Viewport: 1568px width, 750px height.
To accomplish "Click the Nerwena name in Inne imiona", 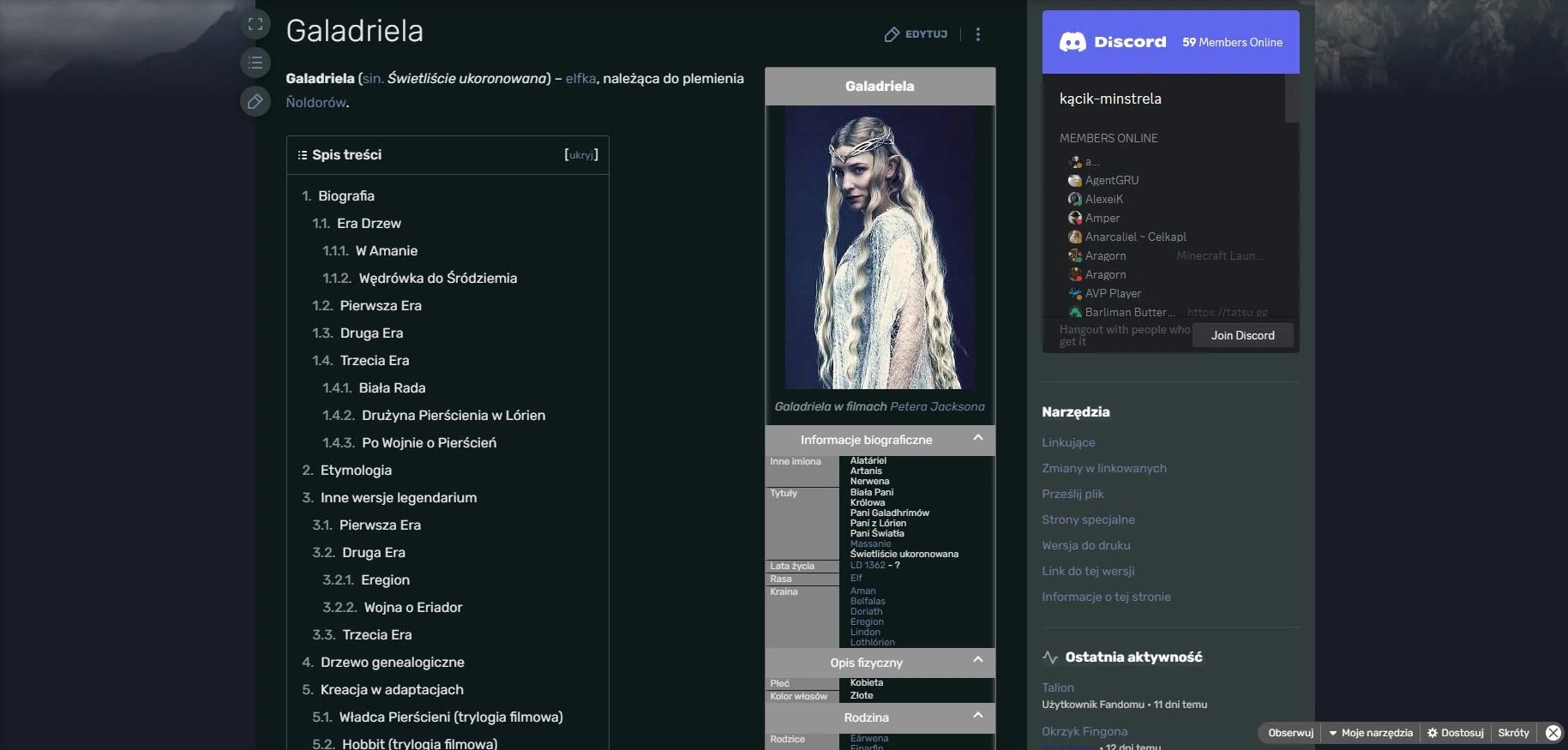I will click(x=869, y=482).
